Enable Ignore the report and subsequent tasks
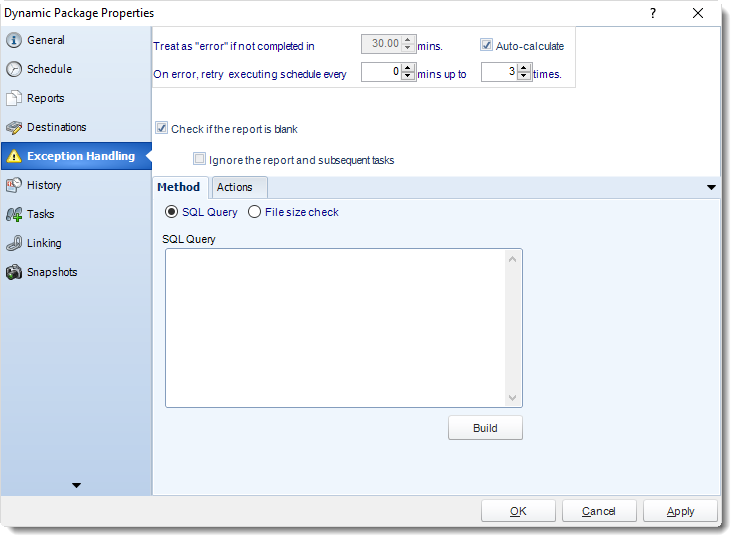This screenshot has width=737, height=542. pos(199,159)
